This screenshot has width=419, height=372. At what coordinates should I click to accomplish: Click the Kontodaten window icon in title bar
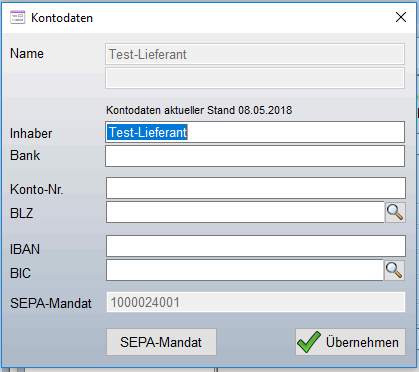[17, 17]
